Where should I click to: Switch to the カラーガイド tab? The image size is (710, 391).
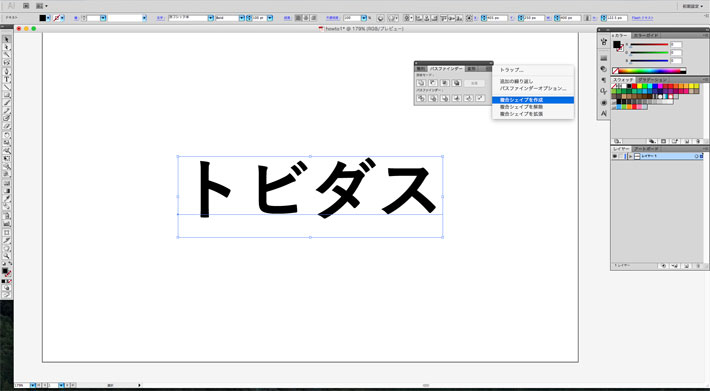(646, 35)
